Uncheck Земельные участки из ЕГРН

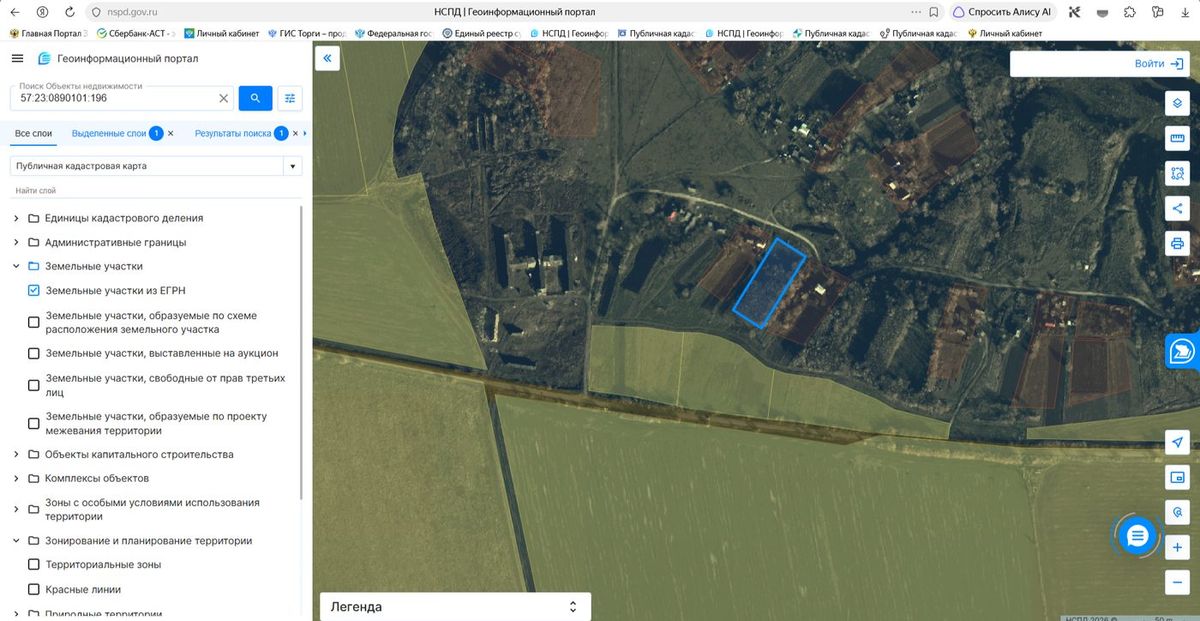(x=34, y=291)
